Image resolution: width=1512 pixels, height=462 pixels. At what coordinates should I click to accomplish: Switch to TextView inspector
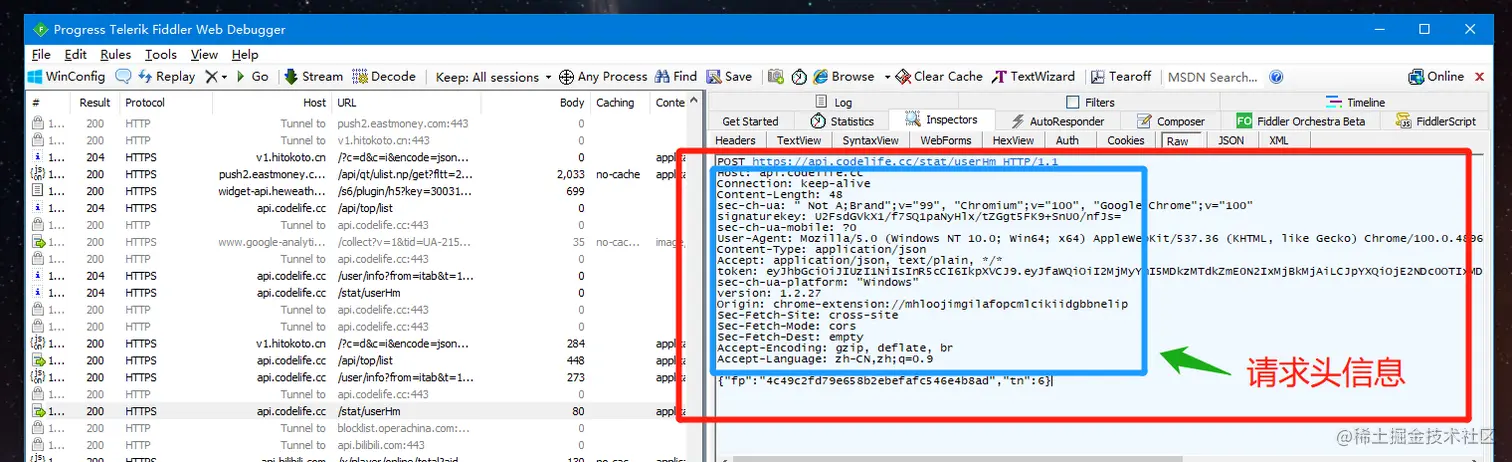pyautogui.click(x=799, y=140)
